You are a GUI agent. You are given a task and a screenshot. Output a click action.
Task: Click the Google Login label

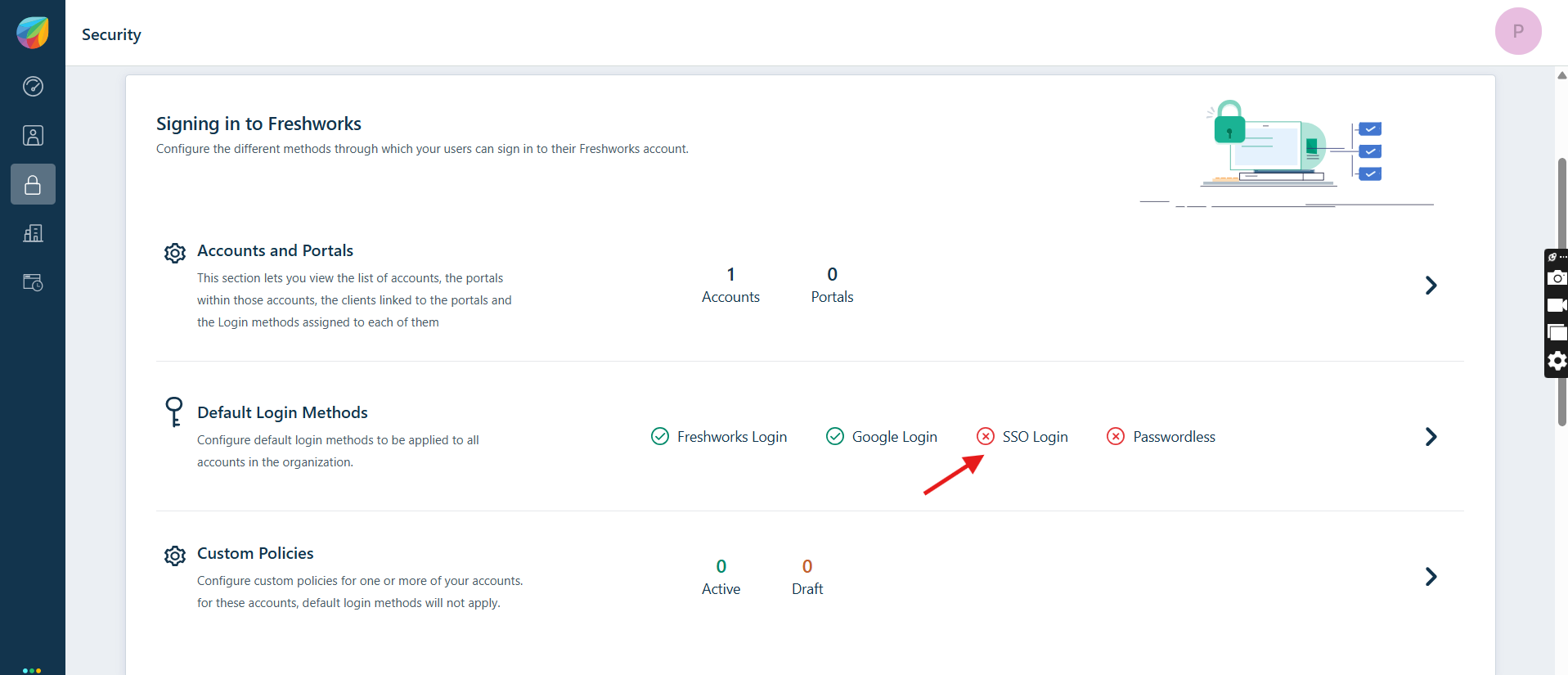tap(895, 437)
